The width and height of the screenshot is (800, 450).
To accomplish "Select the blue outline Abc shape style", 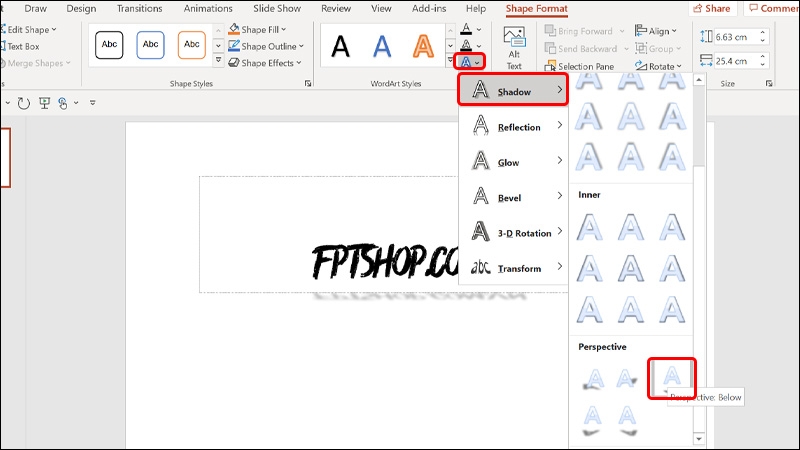I will pos(151,45).
